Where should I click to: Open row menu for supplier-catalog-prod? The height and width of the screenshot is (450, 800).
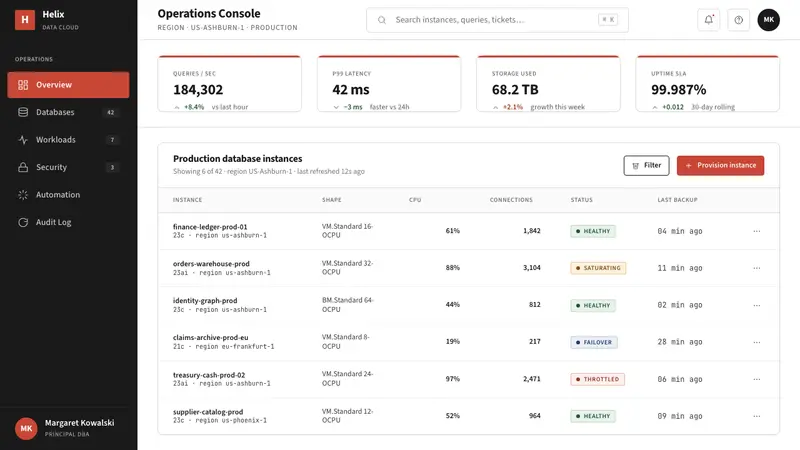coord(757,416)
